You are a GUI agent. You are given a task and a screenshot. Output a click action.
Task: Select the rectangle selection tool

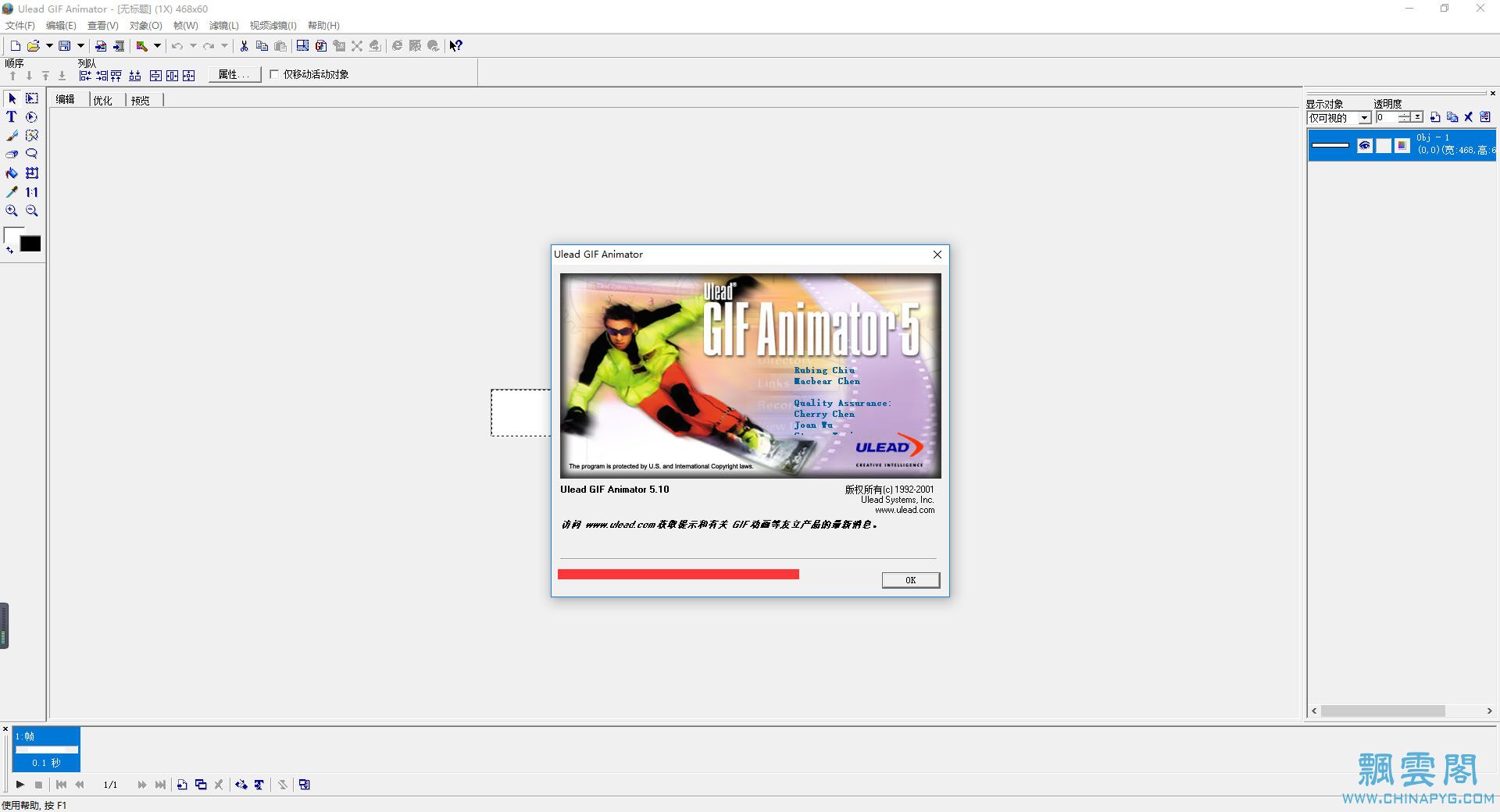32,98
